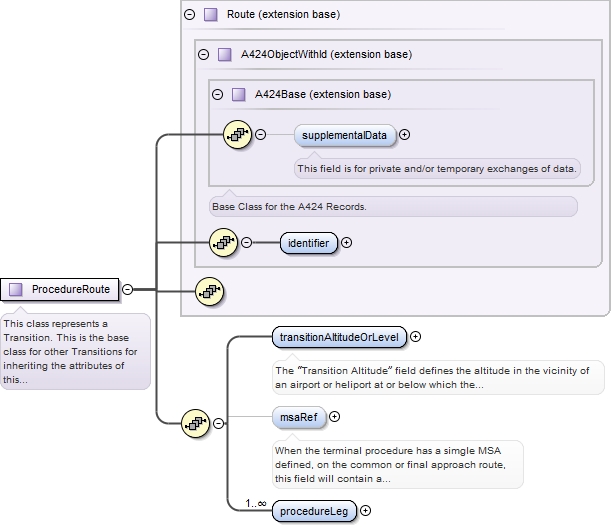Expand the supplementalData element
612x527 pixels.
[405, 134]
